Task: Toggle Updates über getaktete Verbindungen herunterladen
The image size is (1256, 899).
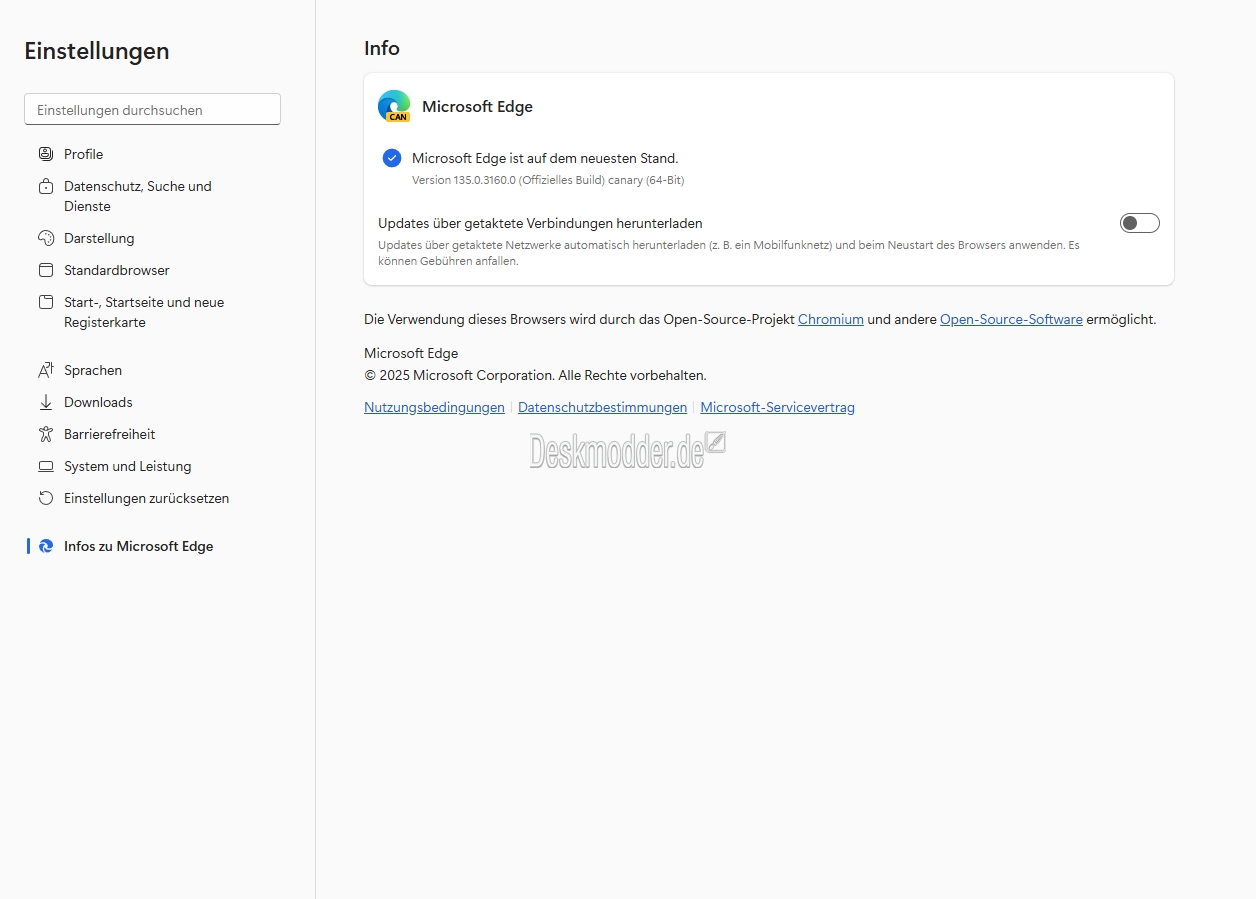Action: pos(1139,223)
